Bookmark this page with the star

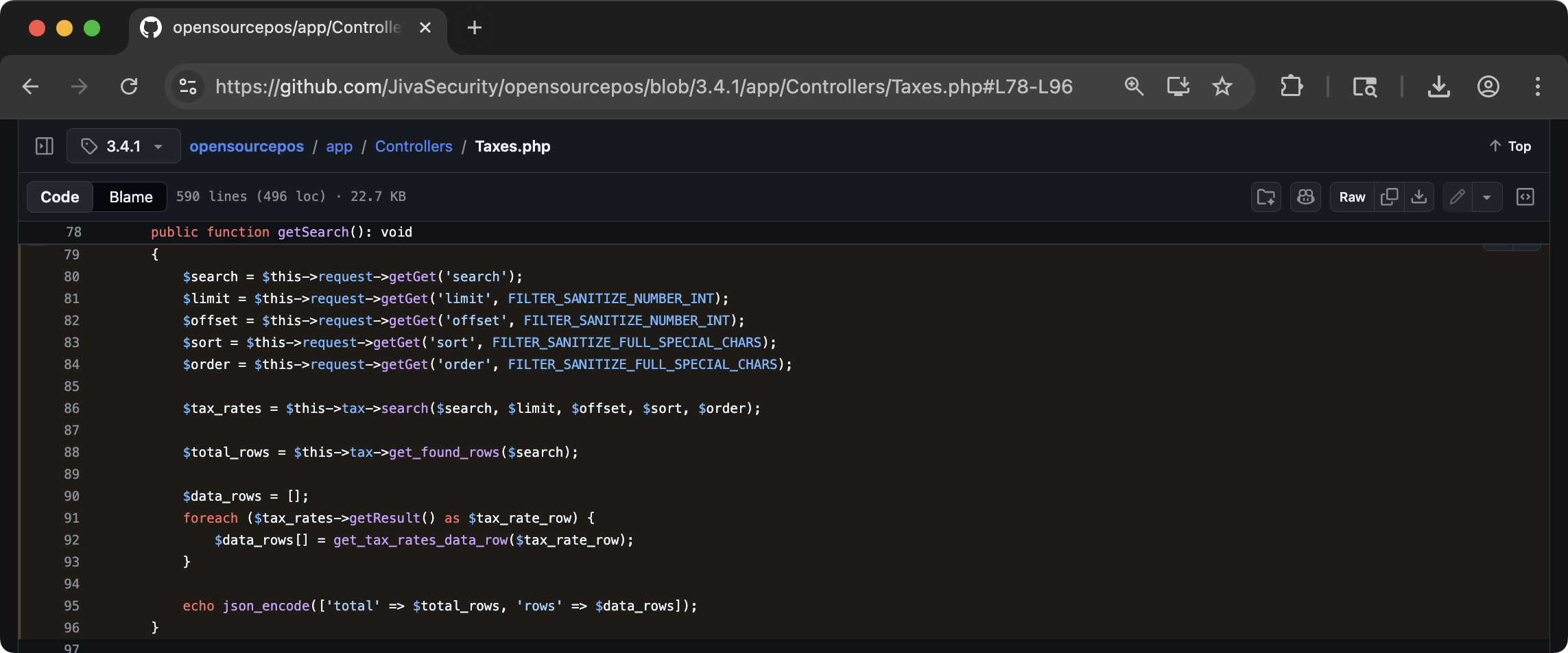point(1222,86)
